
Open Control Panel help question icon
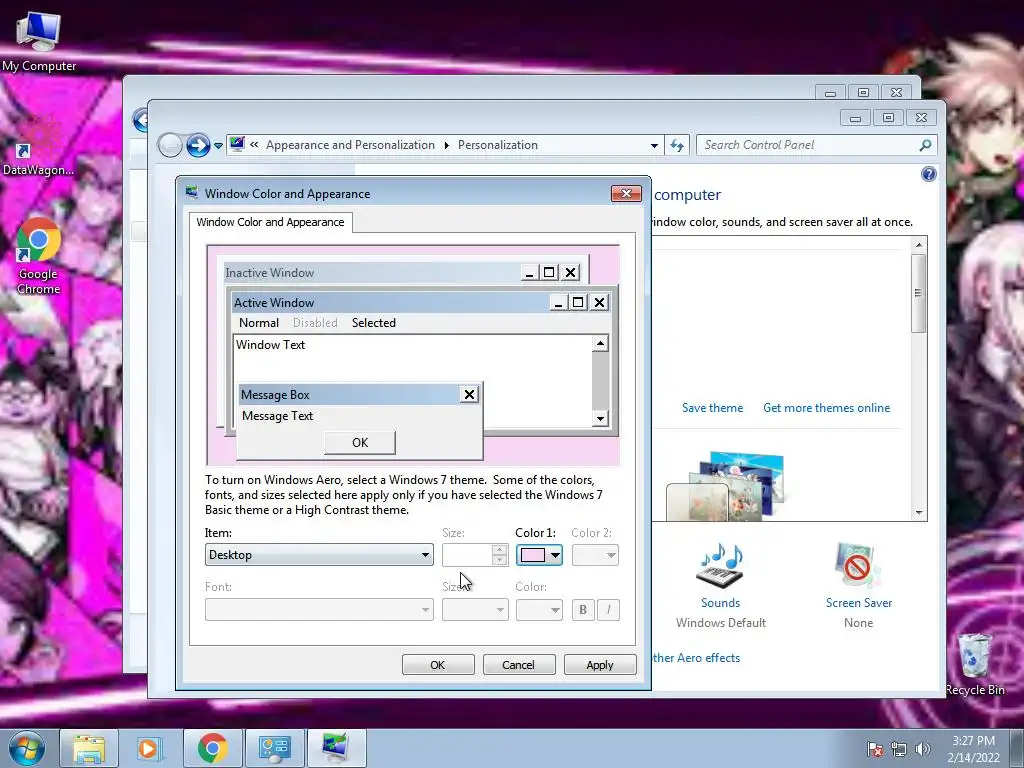click(x=929, y=174)
